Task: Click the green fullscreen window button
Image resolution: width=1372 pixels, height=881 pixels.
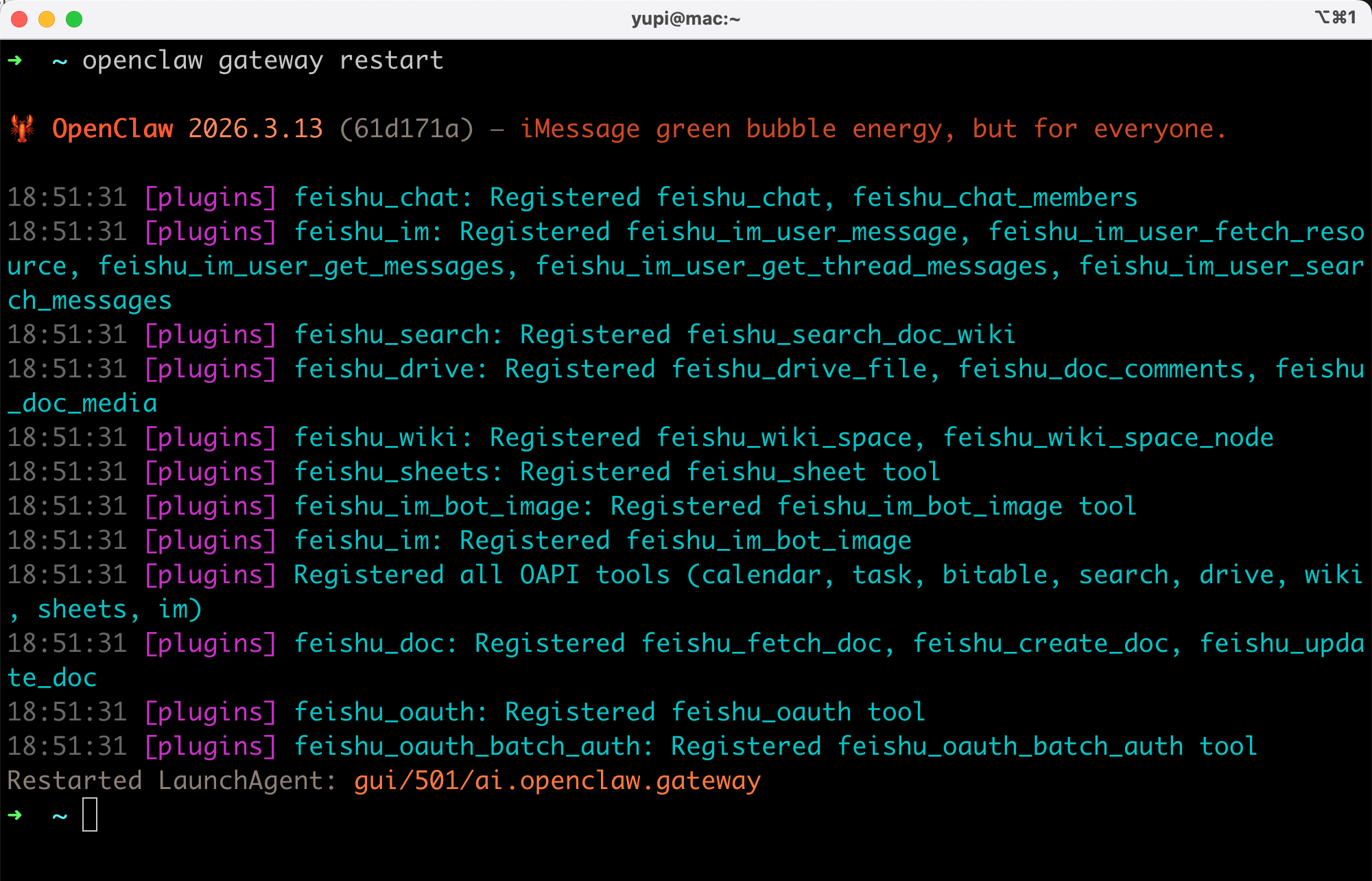Action: (74, 19)
